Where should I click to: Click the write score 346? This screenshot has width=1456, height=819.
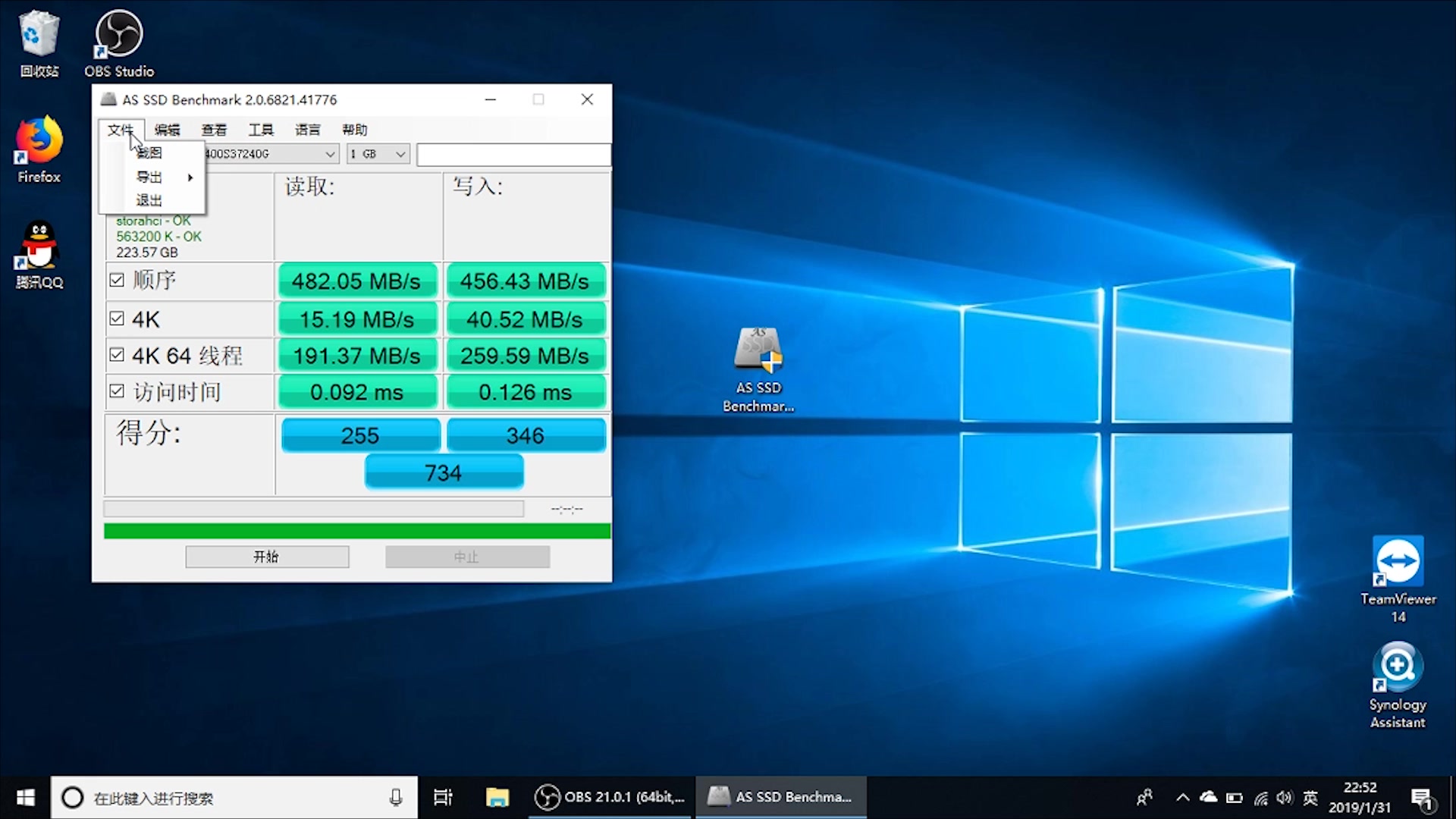point(526,435)
